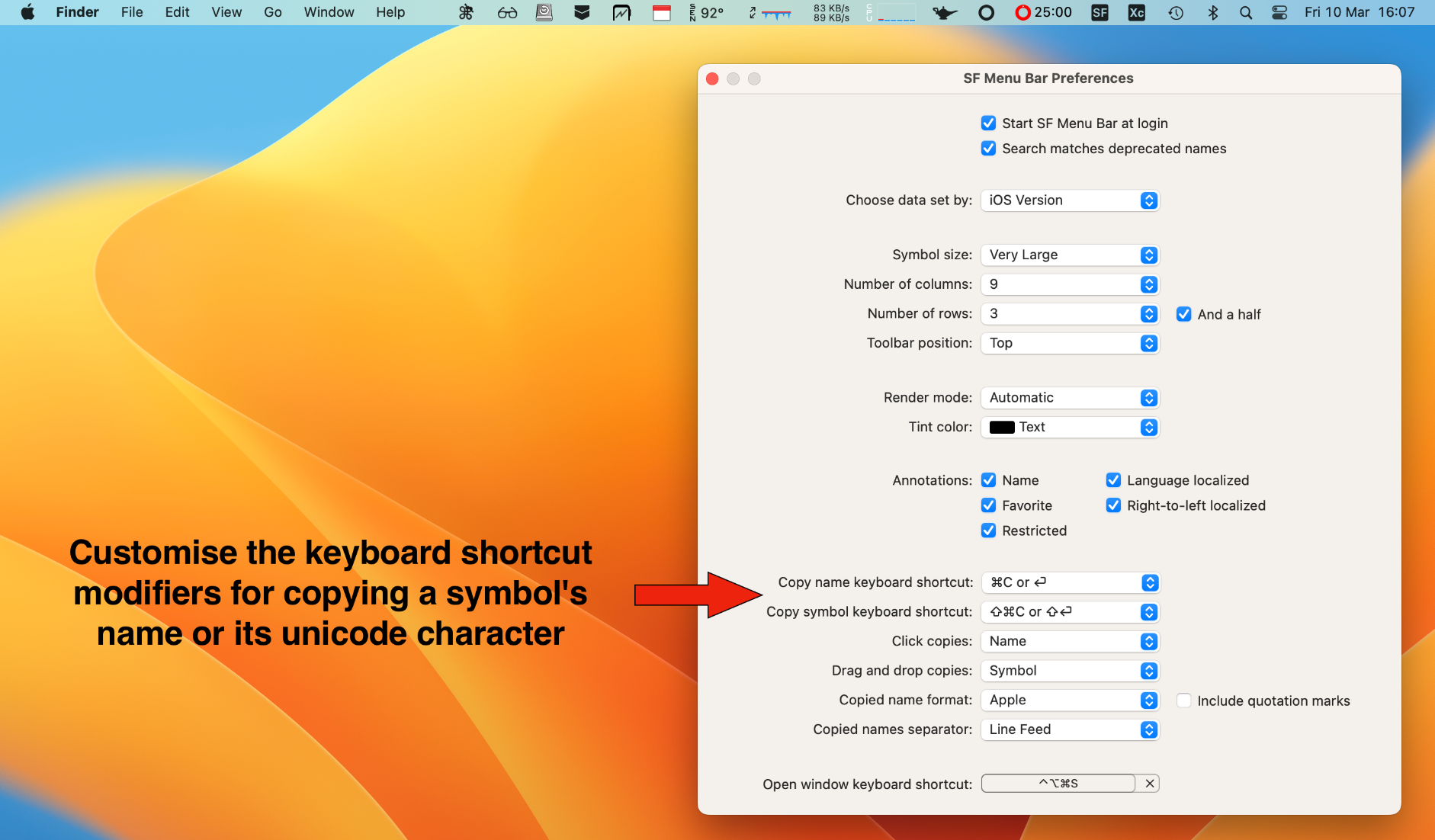Open the Window menu

(329, 12)
